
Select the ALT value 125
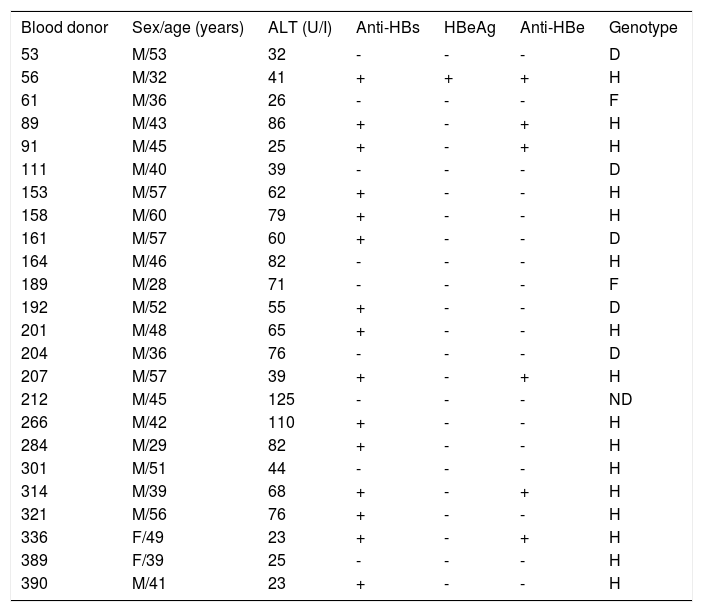pyautogui.click(x=282, y=400)
